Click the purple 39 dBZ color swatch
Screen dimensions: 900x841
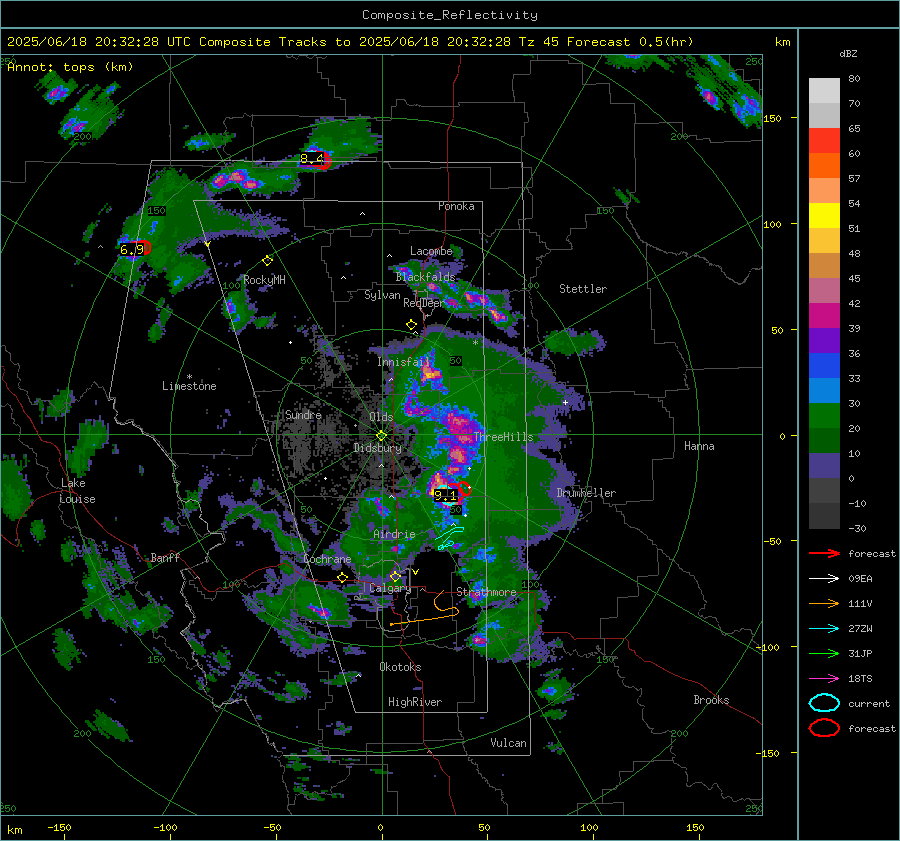(824, 341)
